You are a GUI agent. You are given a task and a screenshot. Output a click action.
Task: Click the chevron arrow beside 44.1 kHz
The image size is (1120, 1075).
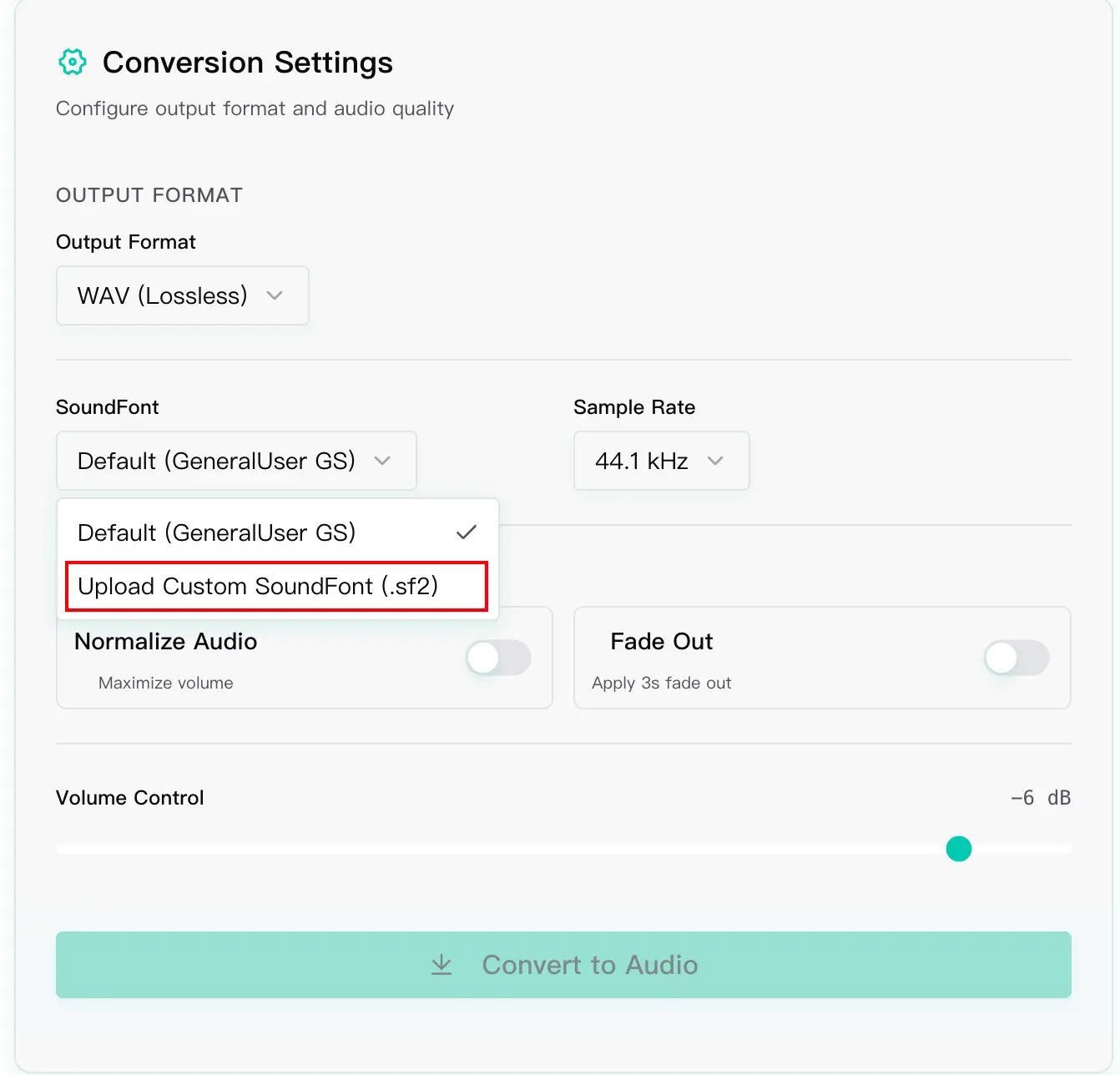pos(715,461)
